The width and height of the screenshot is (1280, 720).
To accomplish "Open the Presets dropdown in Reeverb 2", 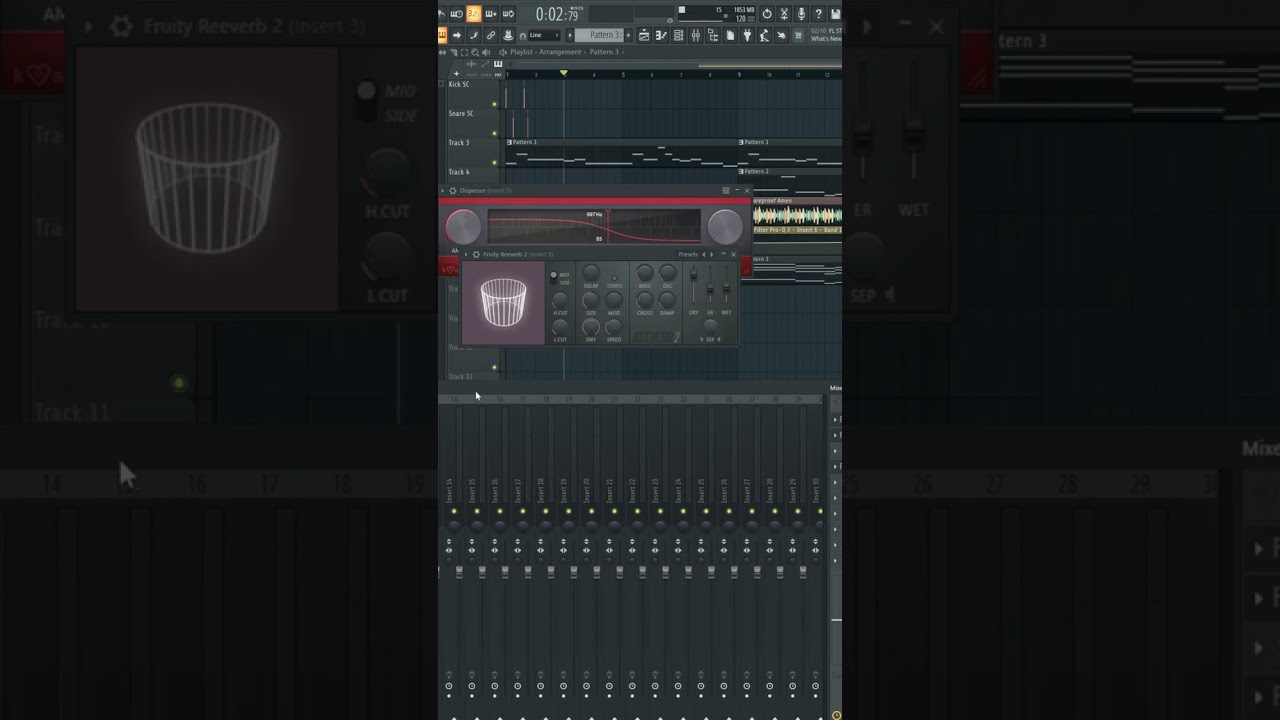I will tap(688, 255).
